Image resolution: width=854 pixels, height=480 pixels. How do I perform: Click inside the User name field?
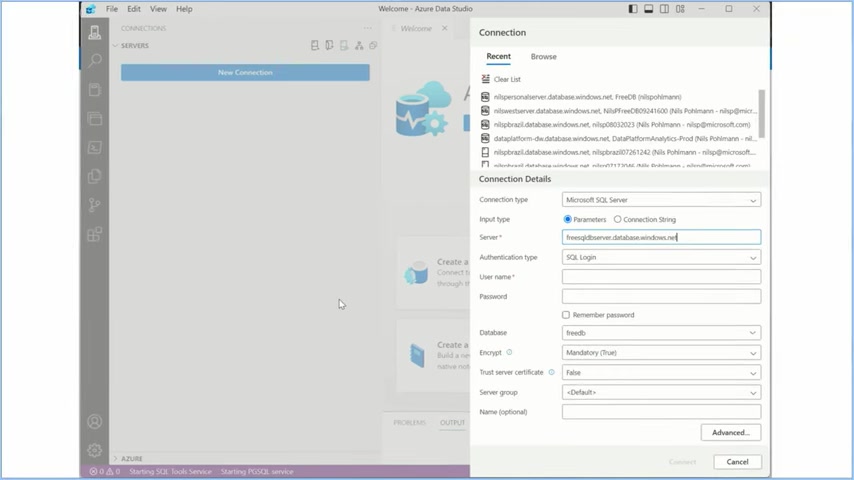click(x=661, y=277)
